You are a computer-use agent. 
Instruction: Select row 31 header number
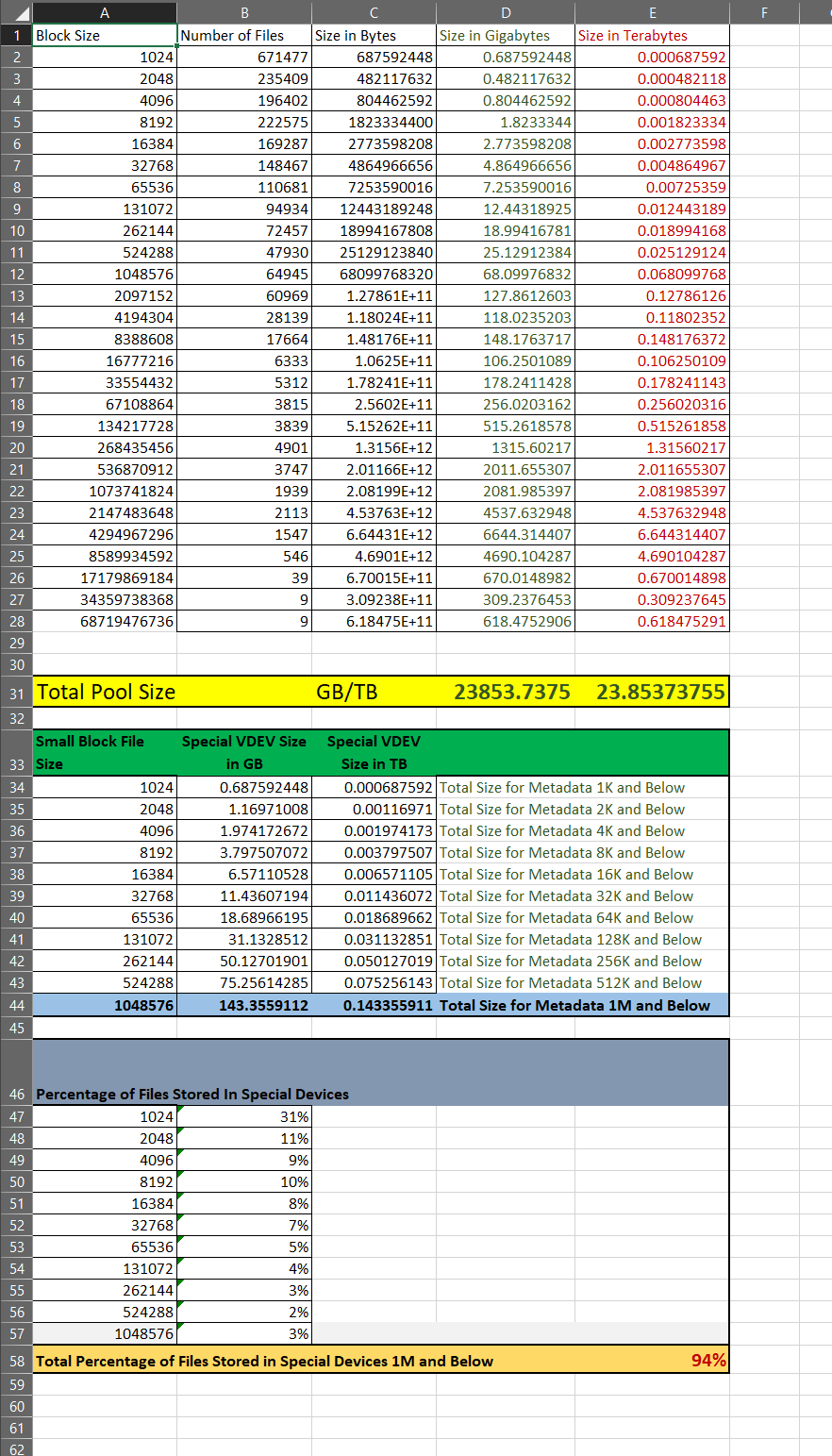pyautogui.click(x=16, y=694)
